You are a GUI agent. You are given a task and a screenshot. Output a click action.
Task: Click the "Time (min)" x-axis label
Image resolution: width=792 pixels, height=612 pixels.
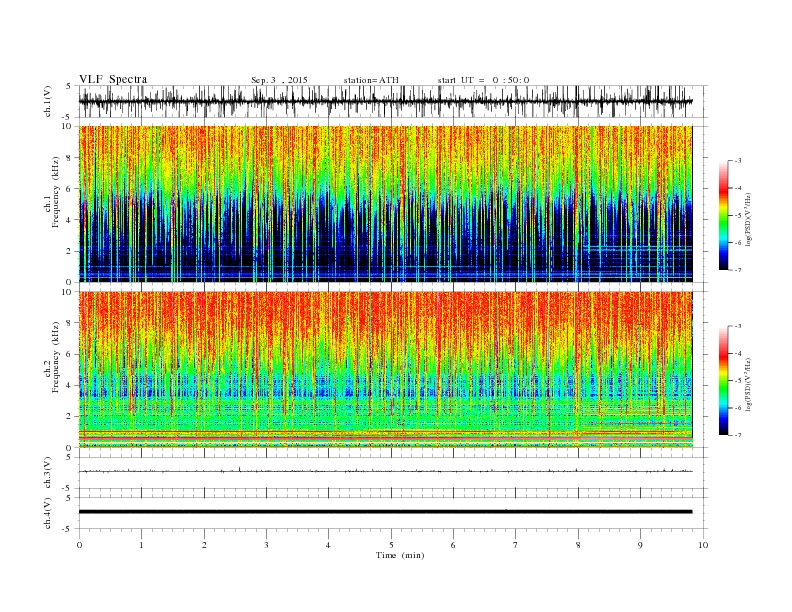[x=400, y=555]
